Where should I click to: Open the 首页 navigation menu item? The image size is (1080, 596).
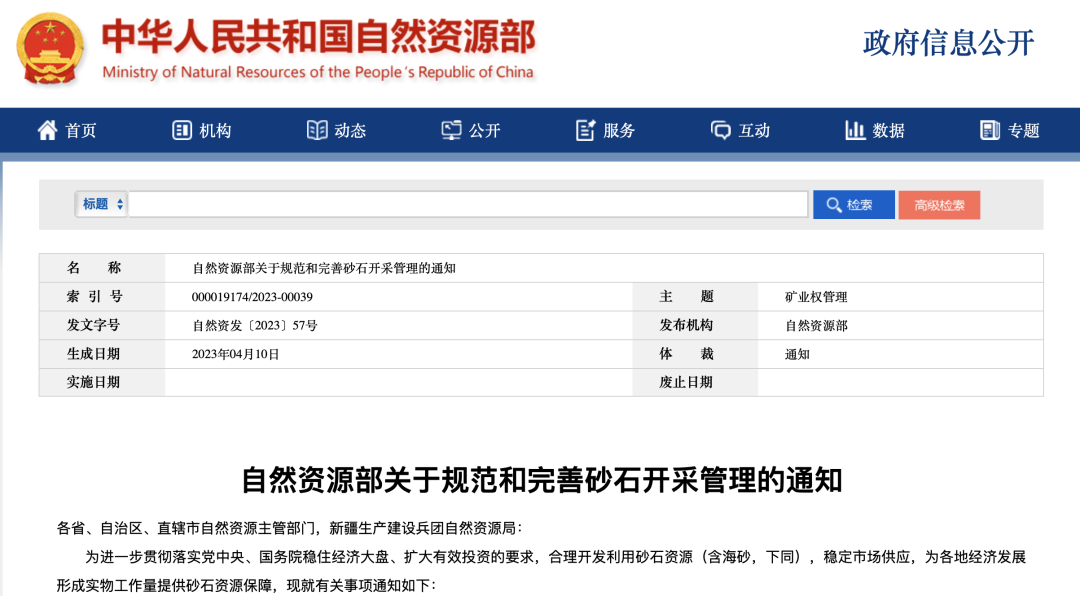[x=81, y=131]
